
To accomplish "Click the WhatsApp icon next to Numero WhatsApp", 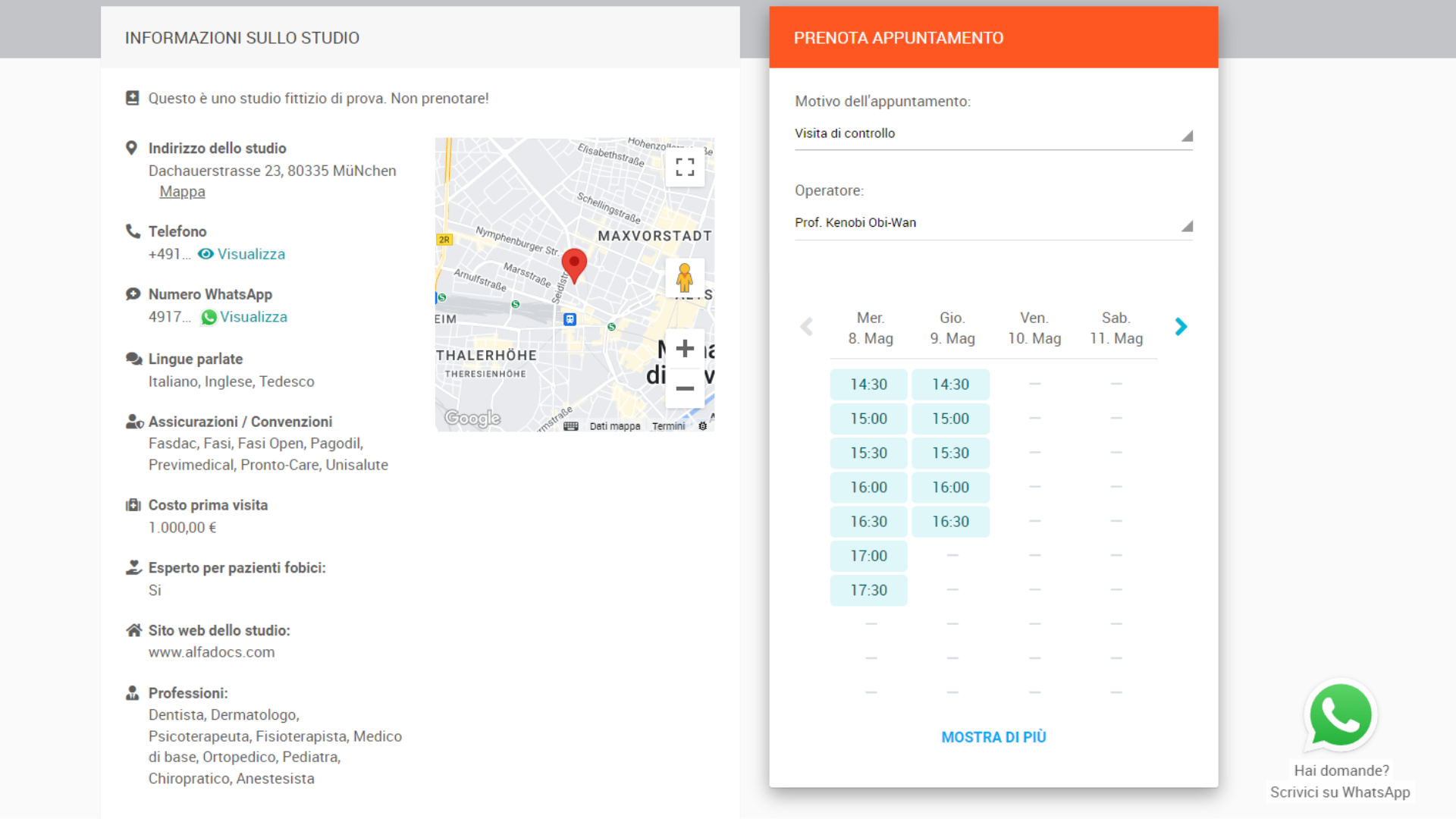I will click(x=210, y=317).
